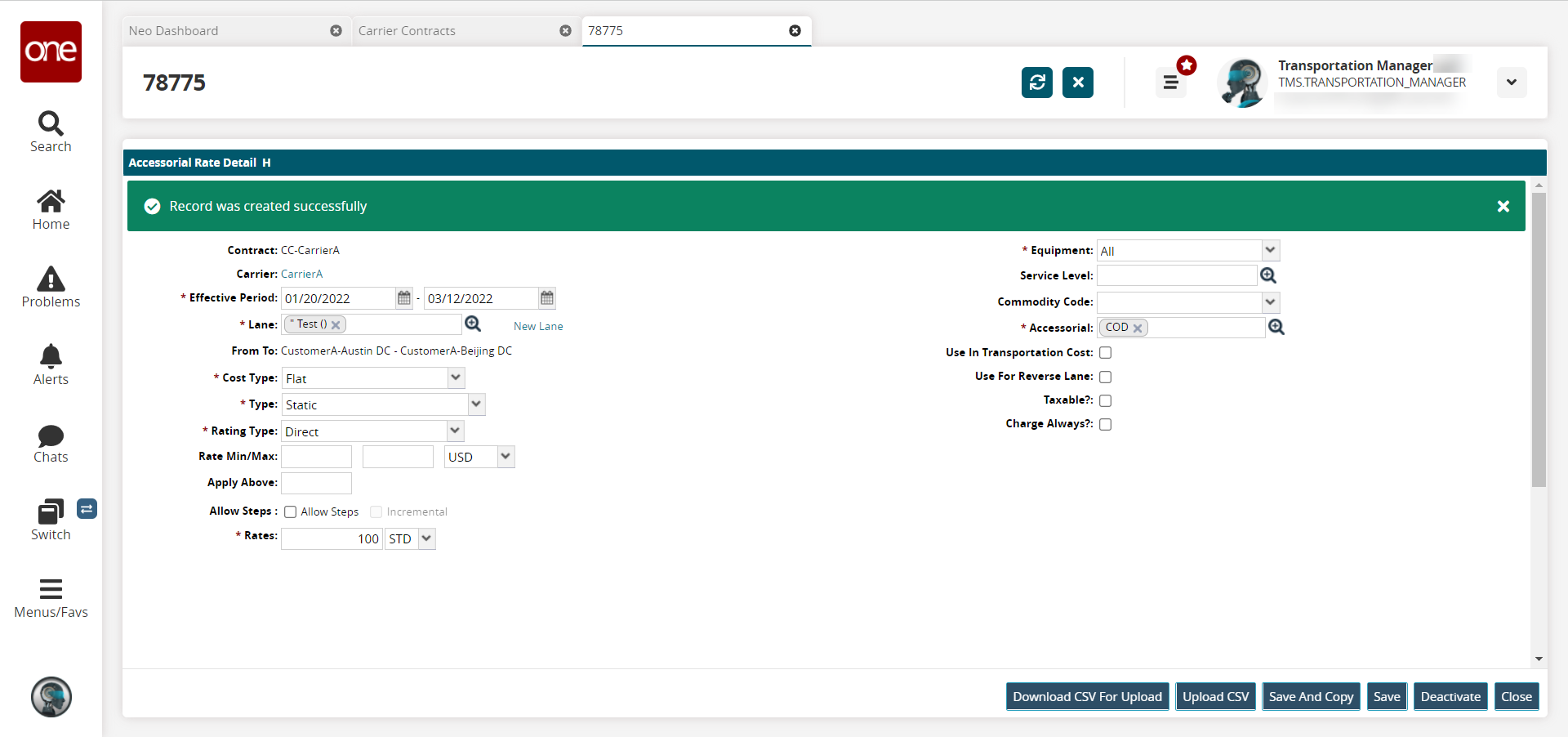
Task: Close the Neo Dashboard tab
Action: [x=336, y=31]
